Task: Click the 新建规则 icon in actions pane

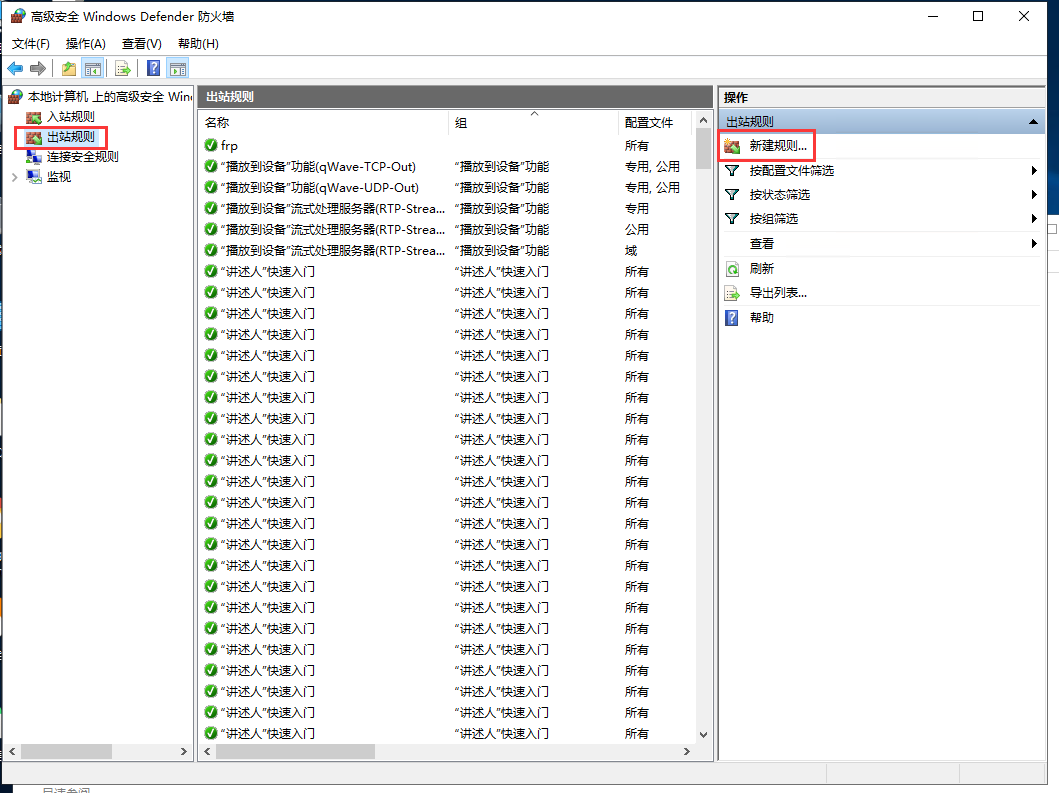Action: point(732,146)
